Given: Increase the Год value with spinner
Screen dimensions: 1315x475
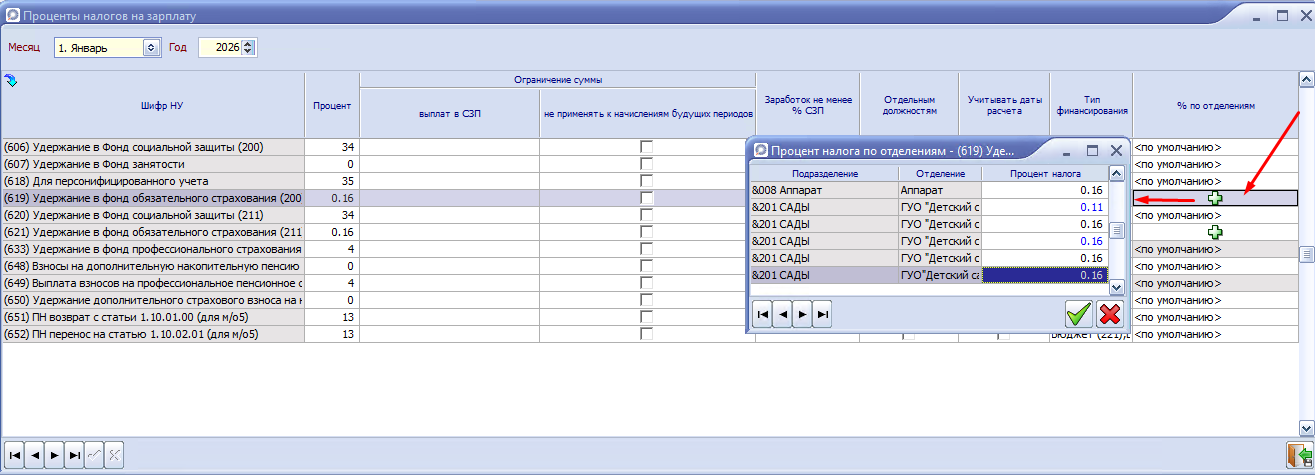Looking at the screenshot, I should (248, 43).
